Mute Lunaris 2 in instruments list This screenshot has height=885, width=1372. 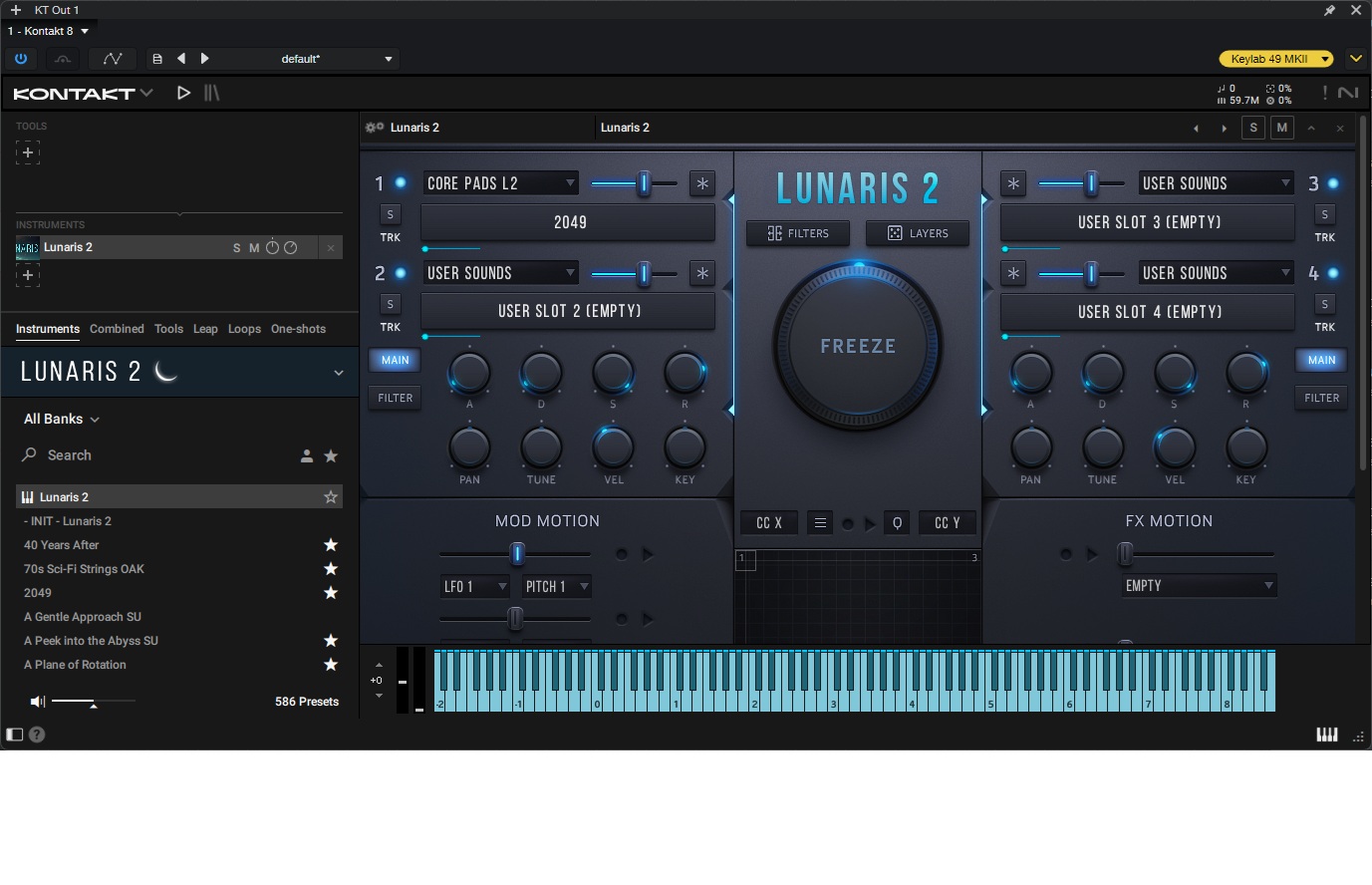(254, 248)
